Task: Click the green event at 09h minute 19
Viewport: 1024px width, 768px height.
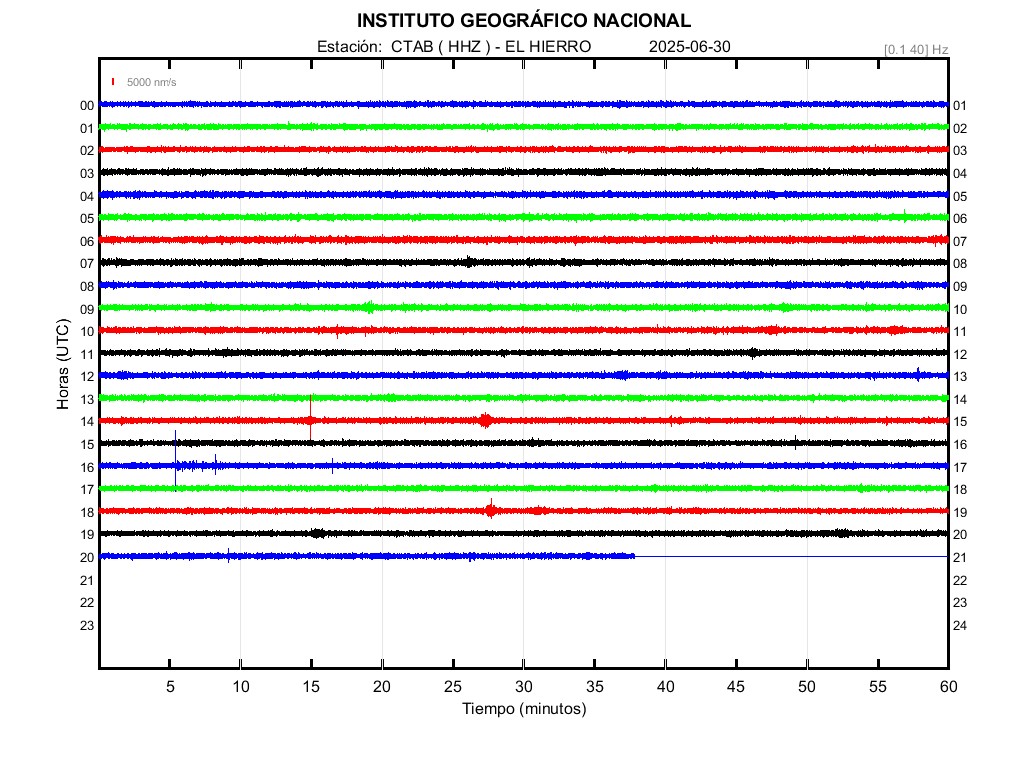Action: coord(370,307)
